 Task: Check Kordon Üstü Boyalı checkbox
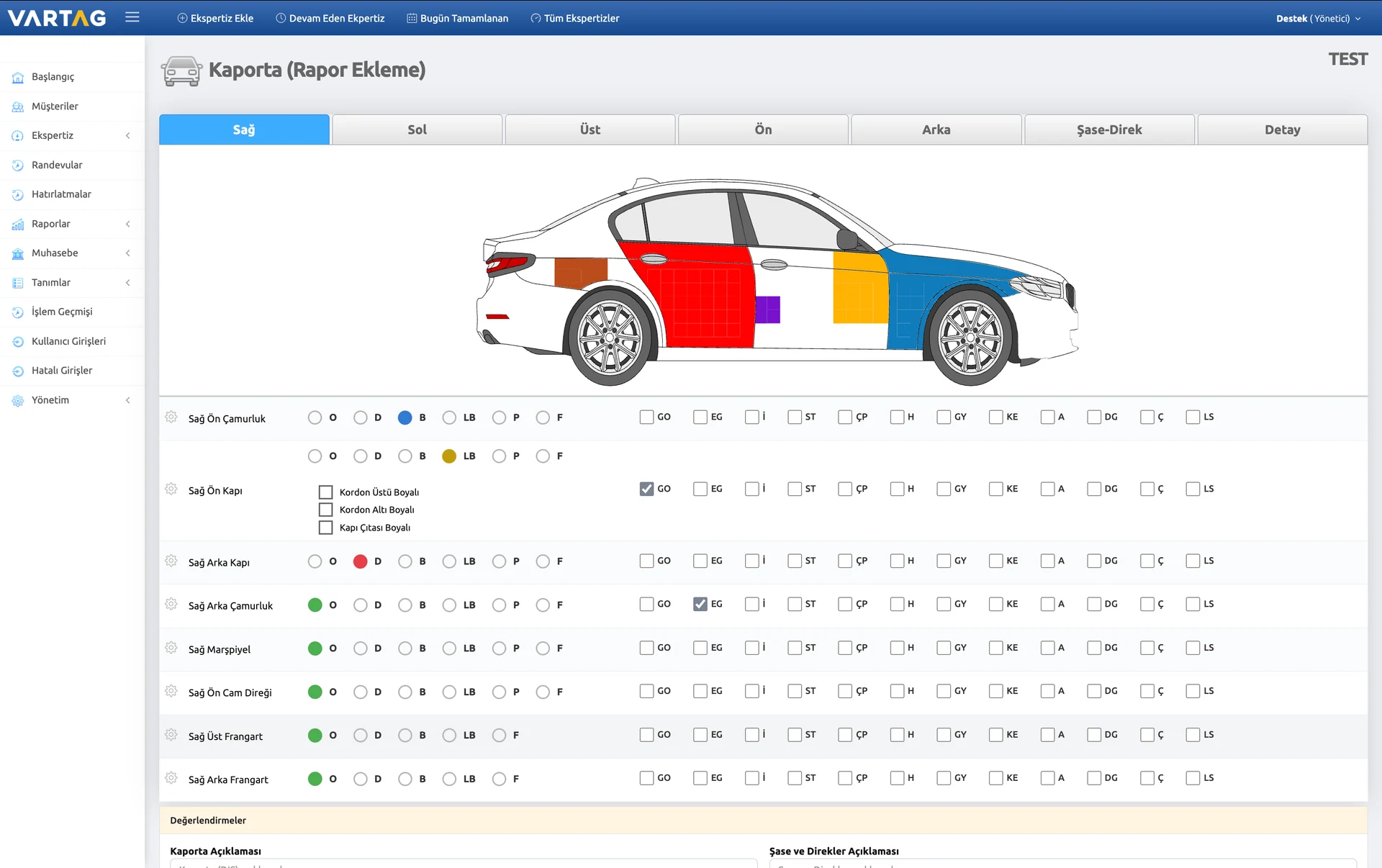[x=325, y=492]
